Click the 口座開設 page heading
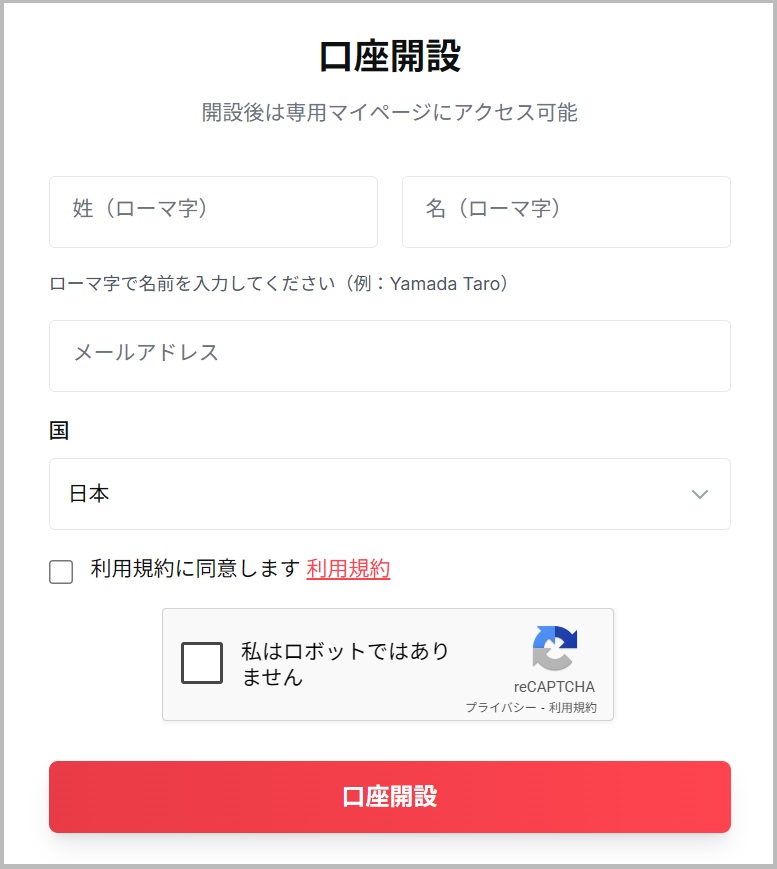This screenshot has width=777, height=869. point(389,57)
